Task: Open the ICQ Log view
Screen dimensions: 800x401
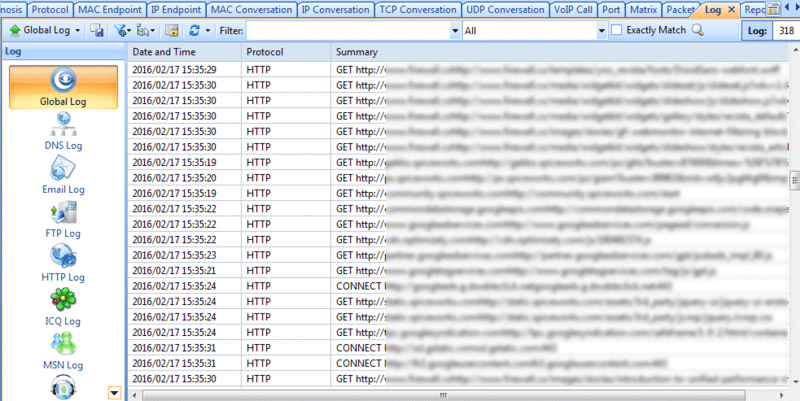Action: 63,307
